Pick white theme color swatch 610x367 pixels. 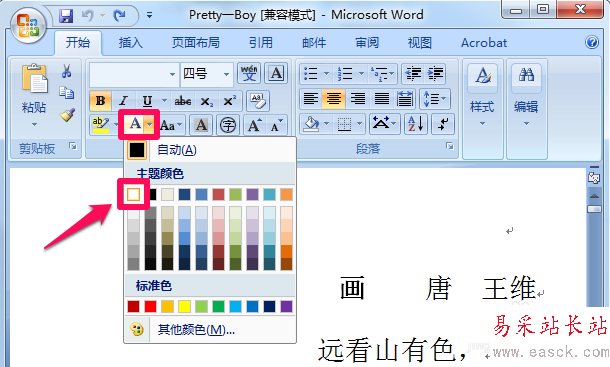click(133, 194)
